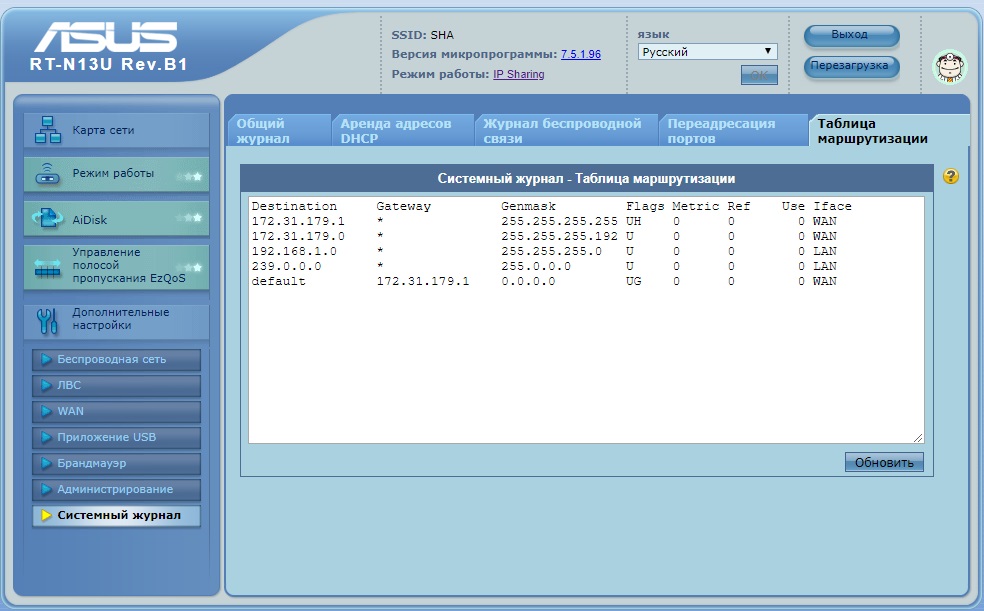Click the wrench tools icon for Дополнительные настройки

point(48,321)
